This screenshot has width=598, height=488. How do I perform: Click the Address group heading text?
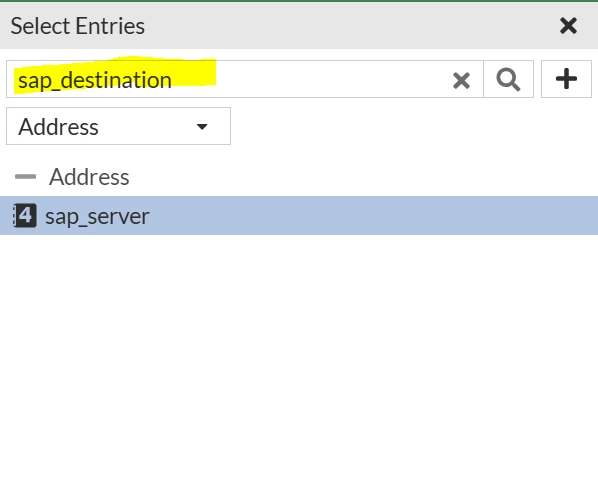(89, 177)
